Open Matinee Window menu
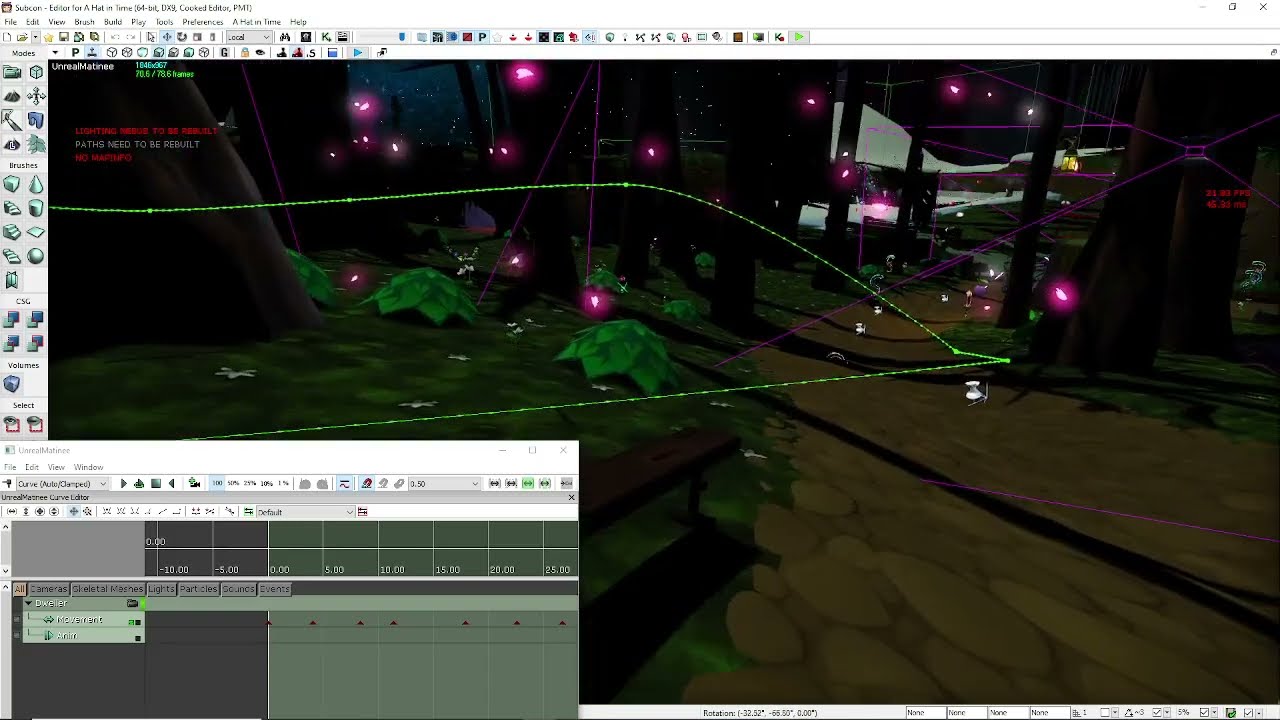 click(88, 467)
